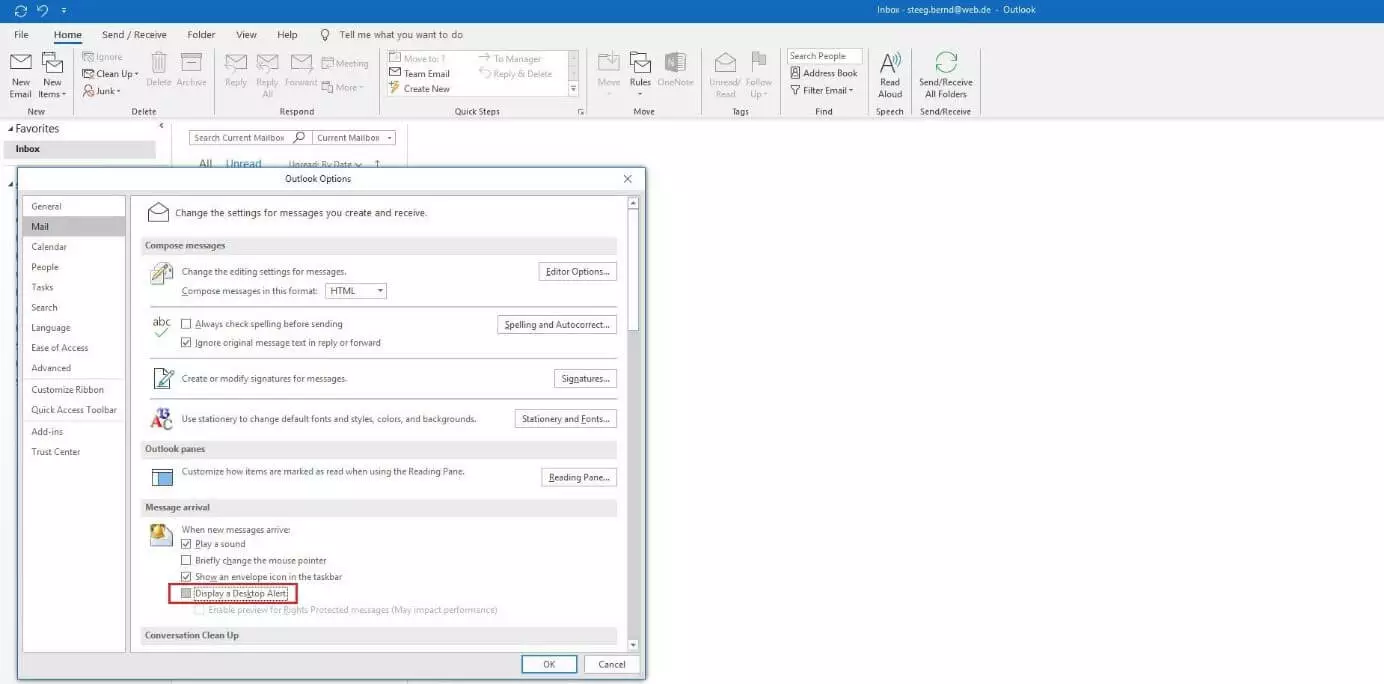Screen dimensions: 1384x684
Task: Click the undo arrow in title bar
Action: pos(42,10)
